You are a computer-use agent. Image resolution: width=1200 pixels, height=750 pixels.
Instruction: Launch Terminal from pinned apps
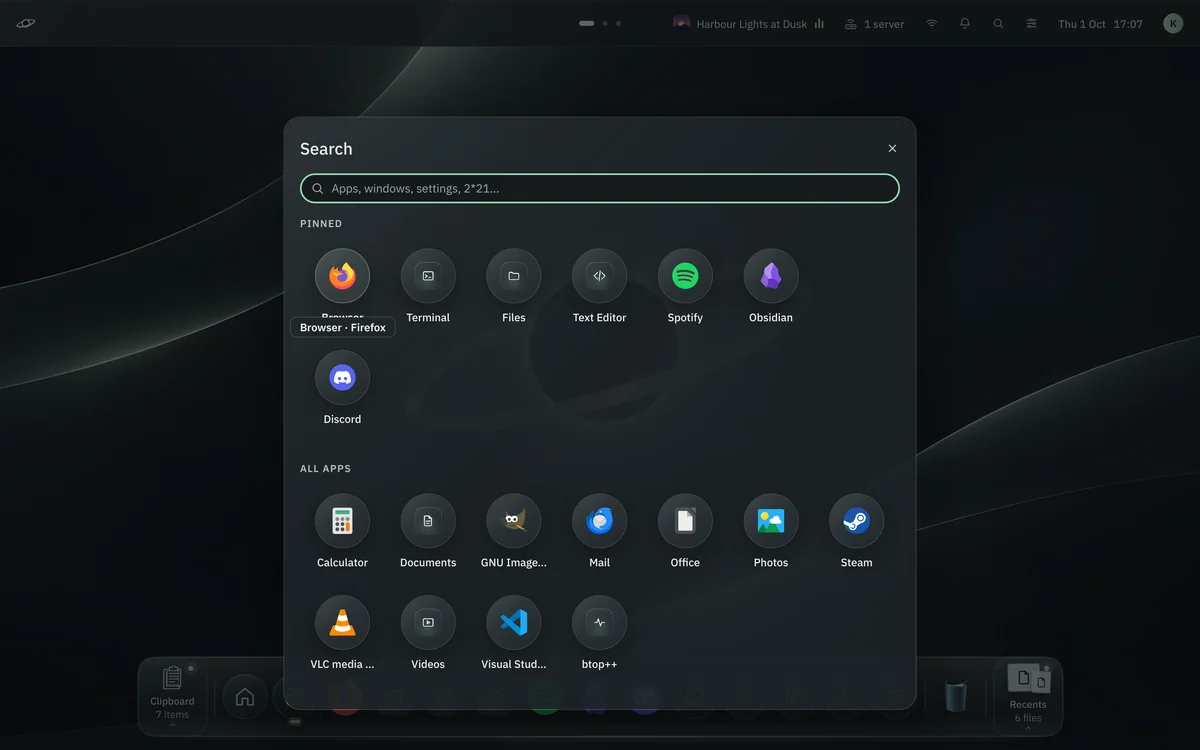tap(428, 276)
